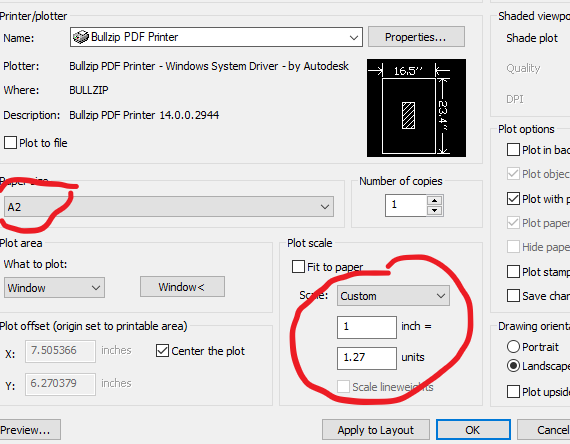
Task: Increase number of copies with up arrow
Action: pos(434,201)
